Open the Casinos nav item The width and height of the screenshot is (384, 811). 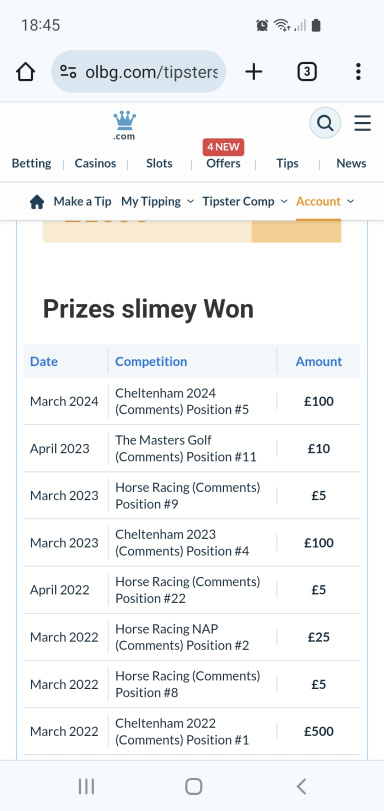pos(95,163)
